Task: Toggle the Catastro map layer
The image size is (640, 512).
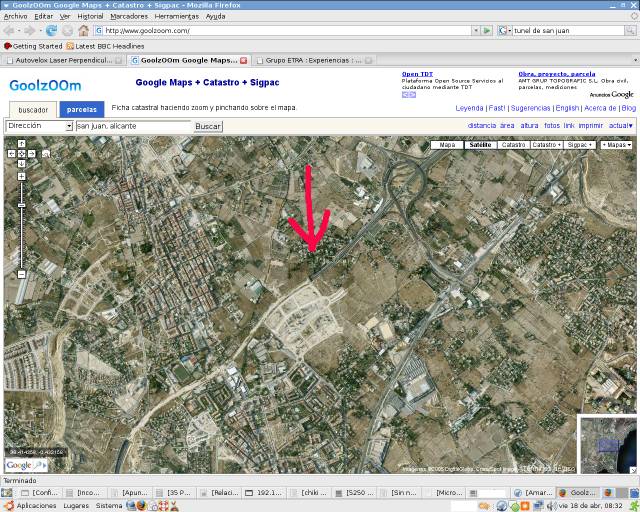Action: (x=513, y=145)
